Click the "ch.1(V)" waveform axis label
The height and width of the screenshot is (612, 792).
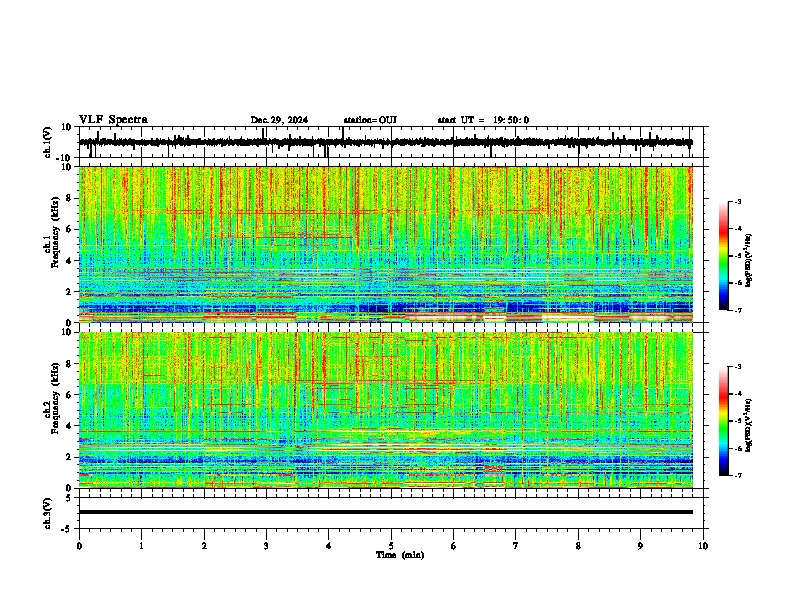point(48,142)
